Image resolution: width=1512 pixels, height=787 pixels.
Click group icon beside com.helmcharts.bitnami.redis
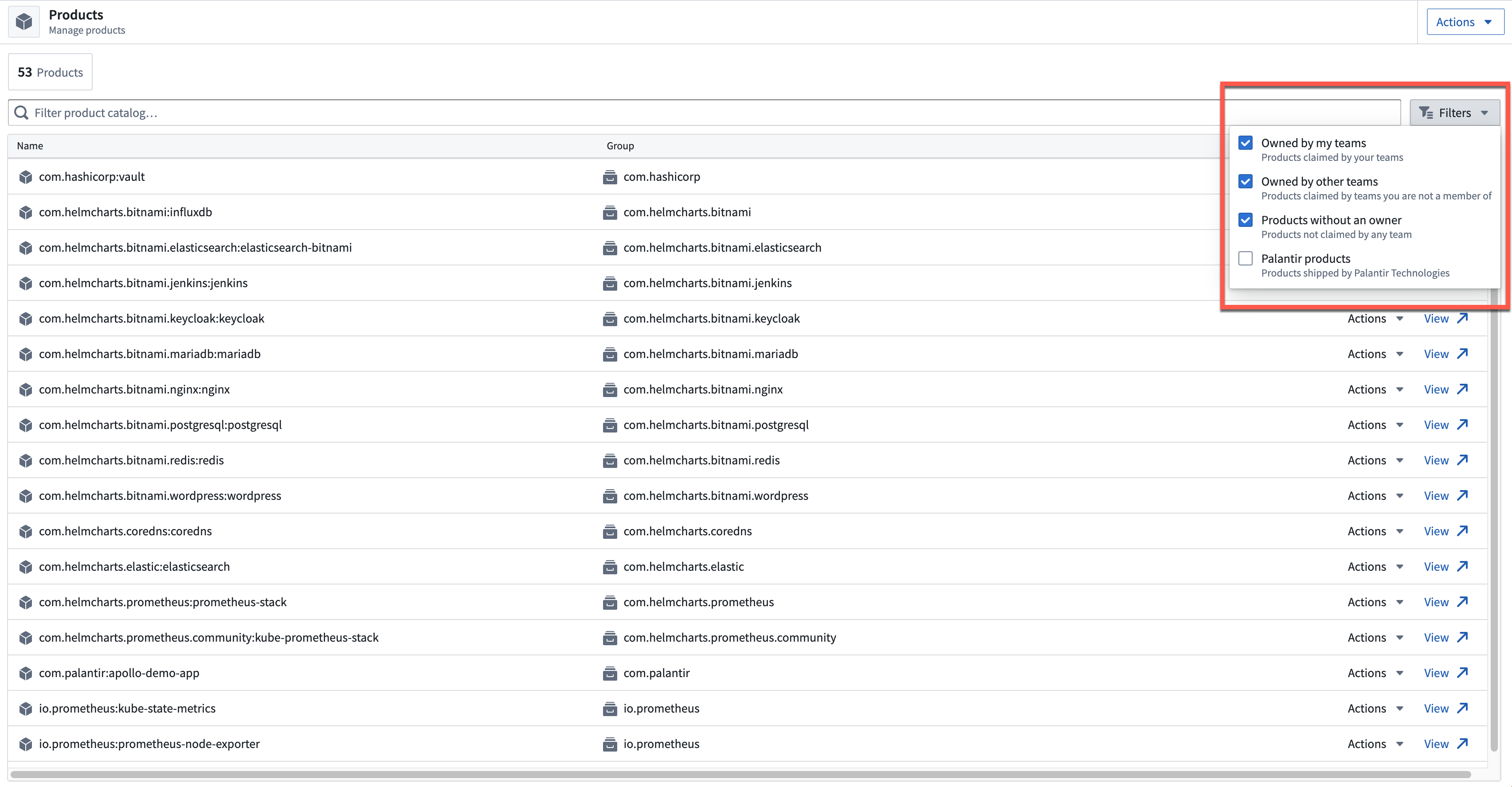tap(610, 461)
